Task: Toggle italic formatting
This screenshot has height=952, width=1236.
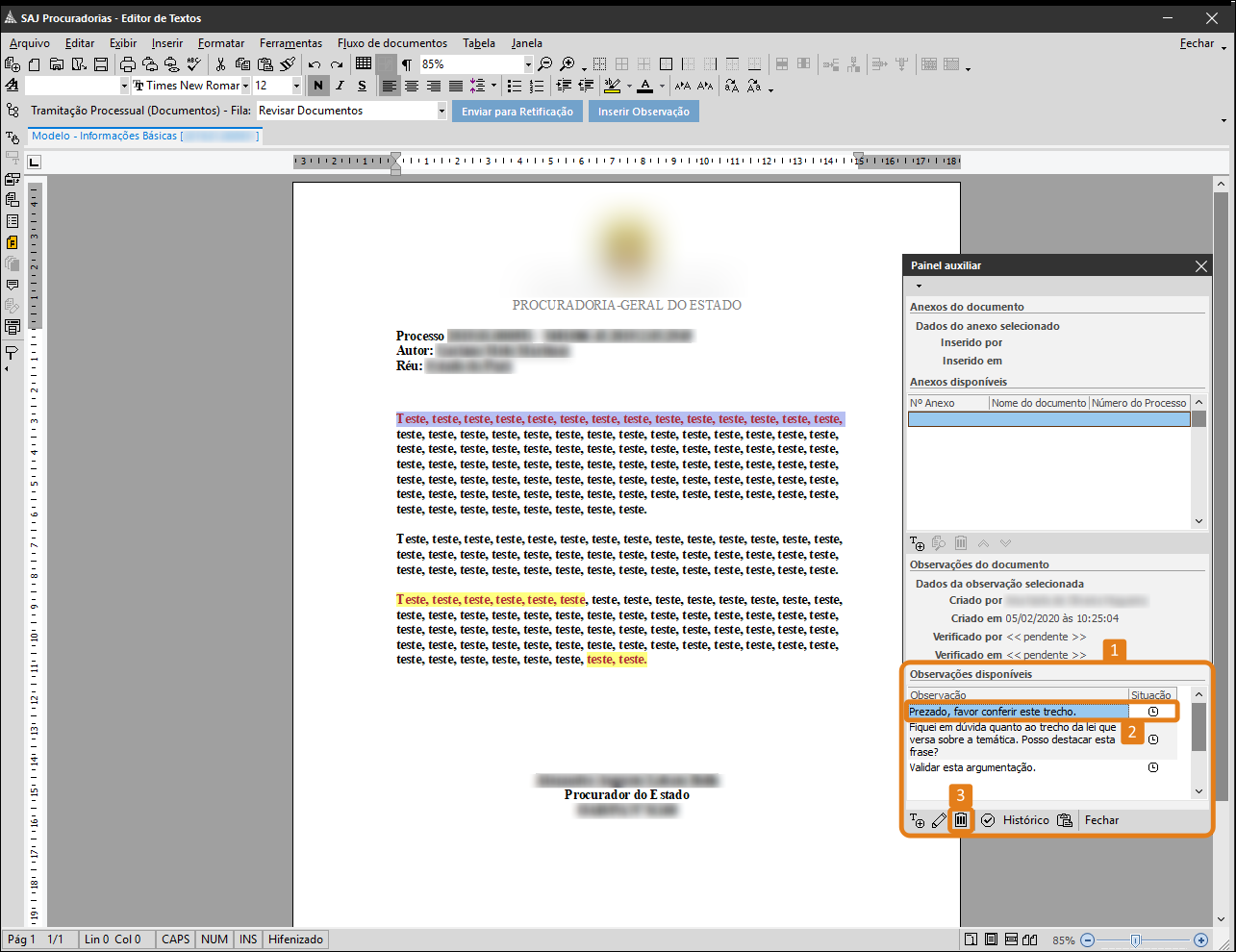Action: 340,86
